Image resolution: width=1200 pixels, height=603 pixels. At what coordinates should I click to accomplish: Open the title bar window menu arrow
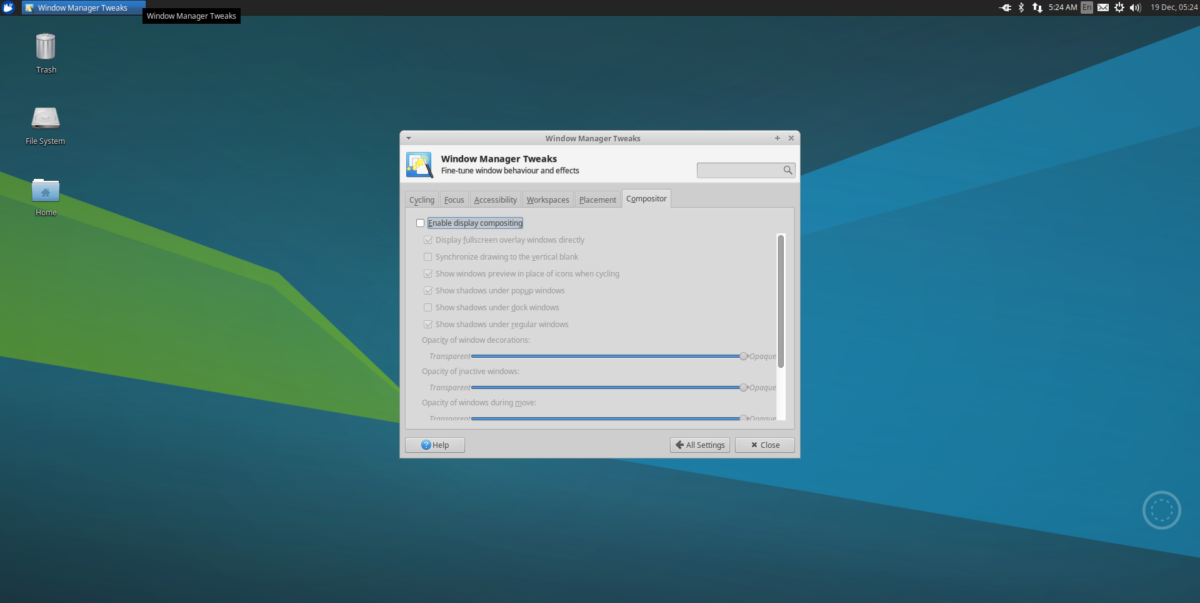point(408,138)
